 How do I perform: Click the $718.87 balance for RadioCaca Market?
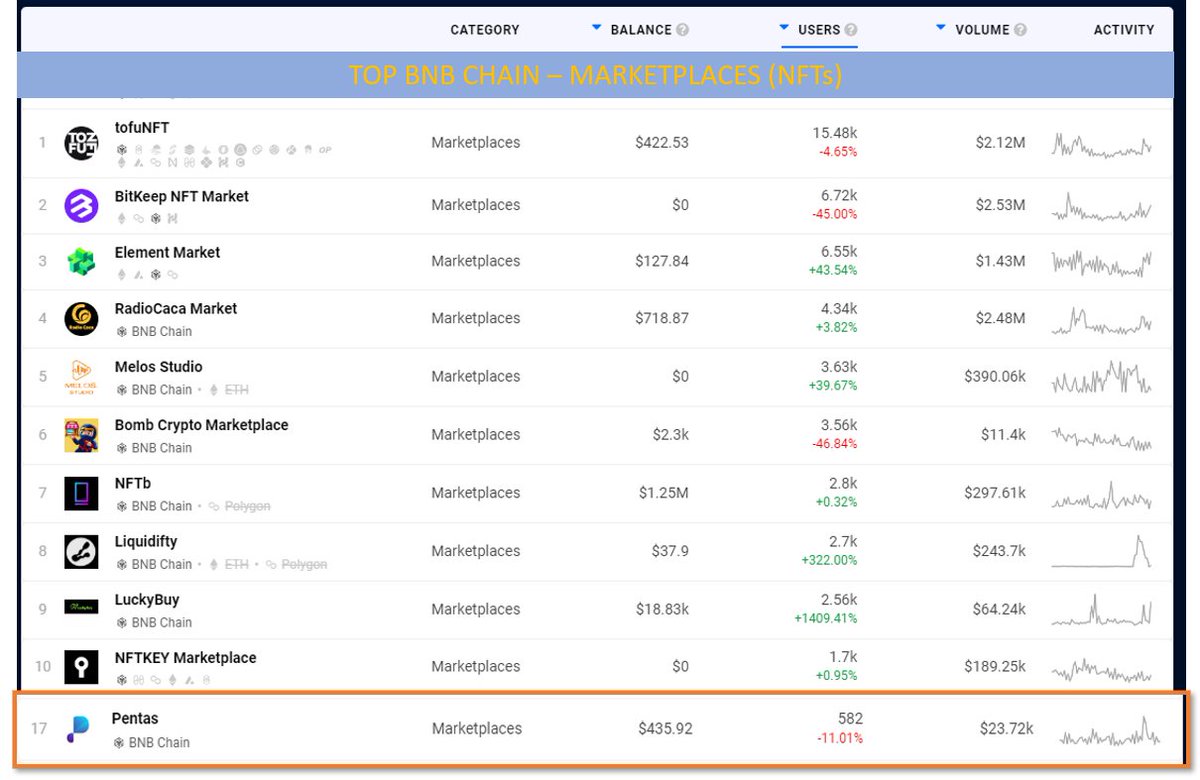[x=662, y=318]
